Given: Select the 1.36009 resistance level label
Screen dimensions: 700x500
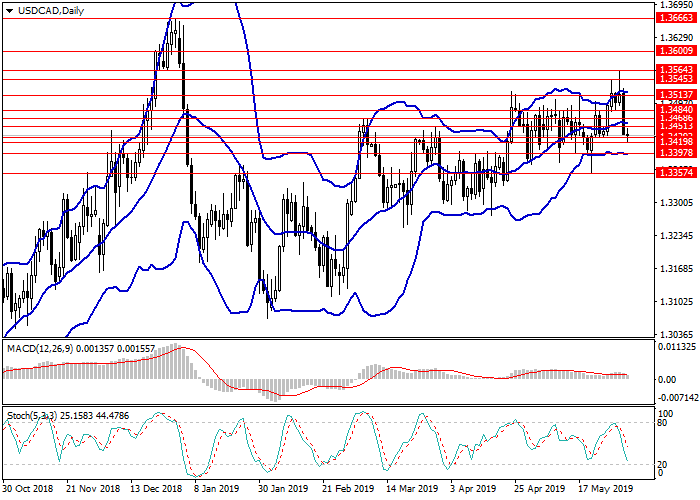Looking at the screenshot, I should [675, 50].
